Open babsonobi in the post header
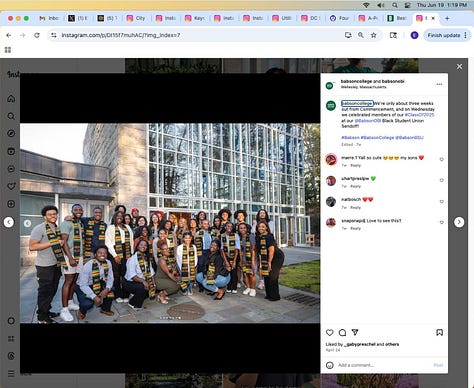The width and height of the screenshot is (474, 388). click(x=393, y=81)
